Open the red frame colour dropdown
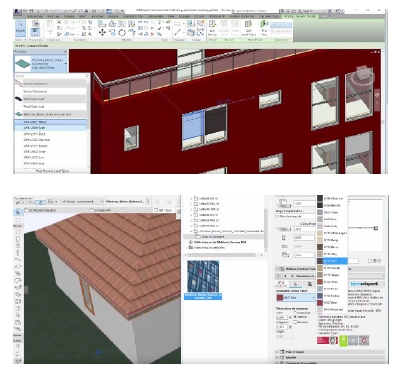This screenshot has width=401, height=374. (296, 297)
